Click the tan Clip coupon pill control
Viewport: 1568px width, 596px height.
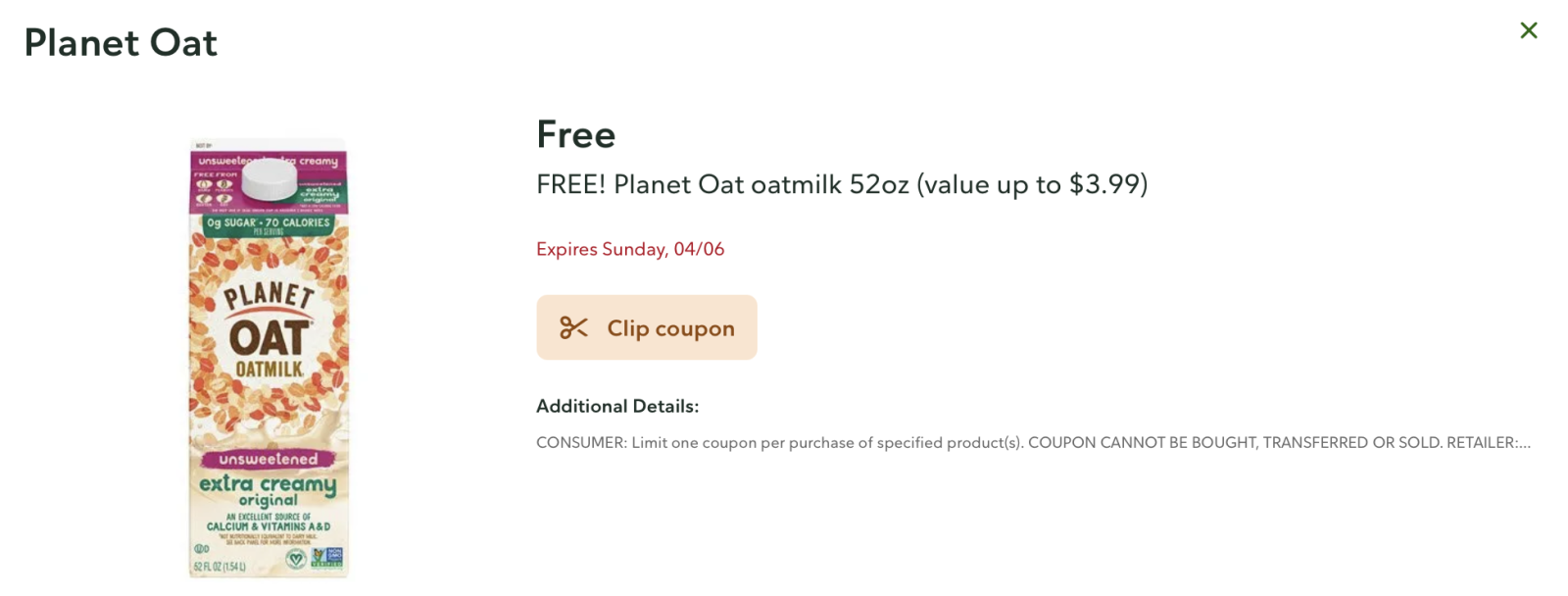646,327
